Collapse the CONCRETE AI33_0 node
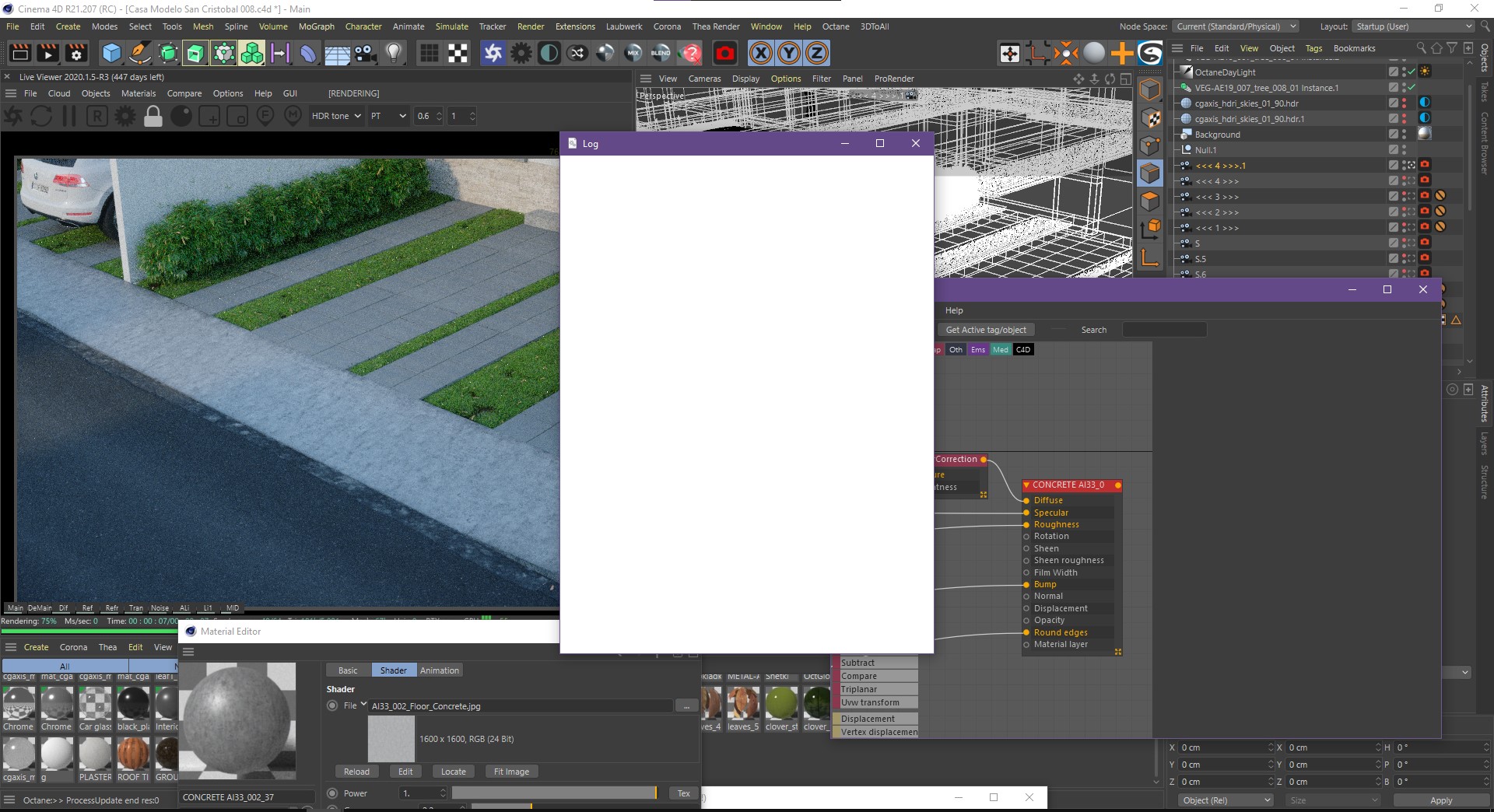The image size is (1494, 812). pyautogui.click(x=1027, y=485)
